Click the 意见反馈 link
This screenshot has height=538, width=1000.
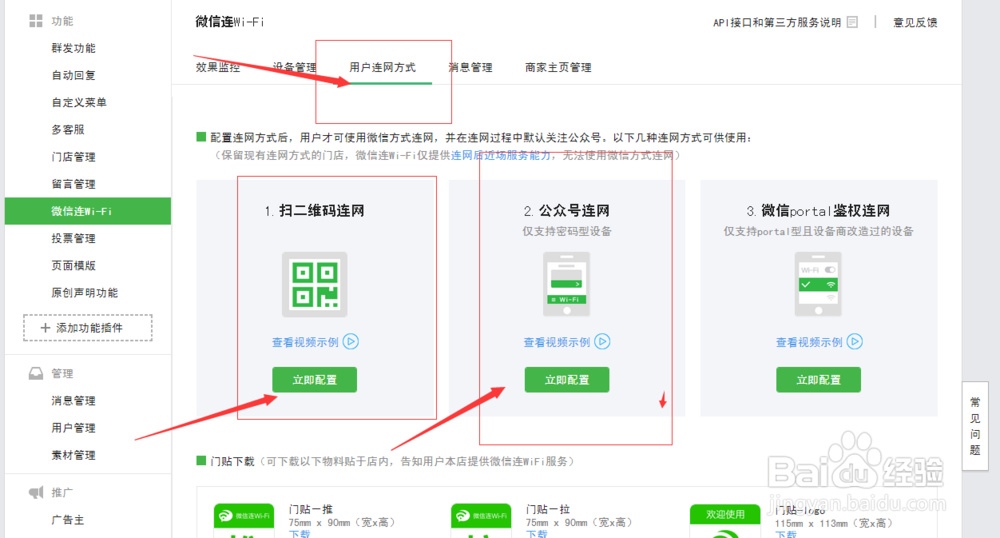tap(915, 22)
